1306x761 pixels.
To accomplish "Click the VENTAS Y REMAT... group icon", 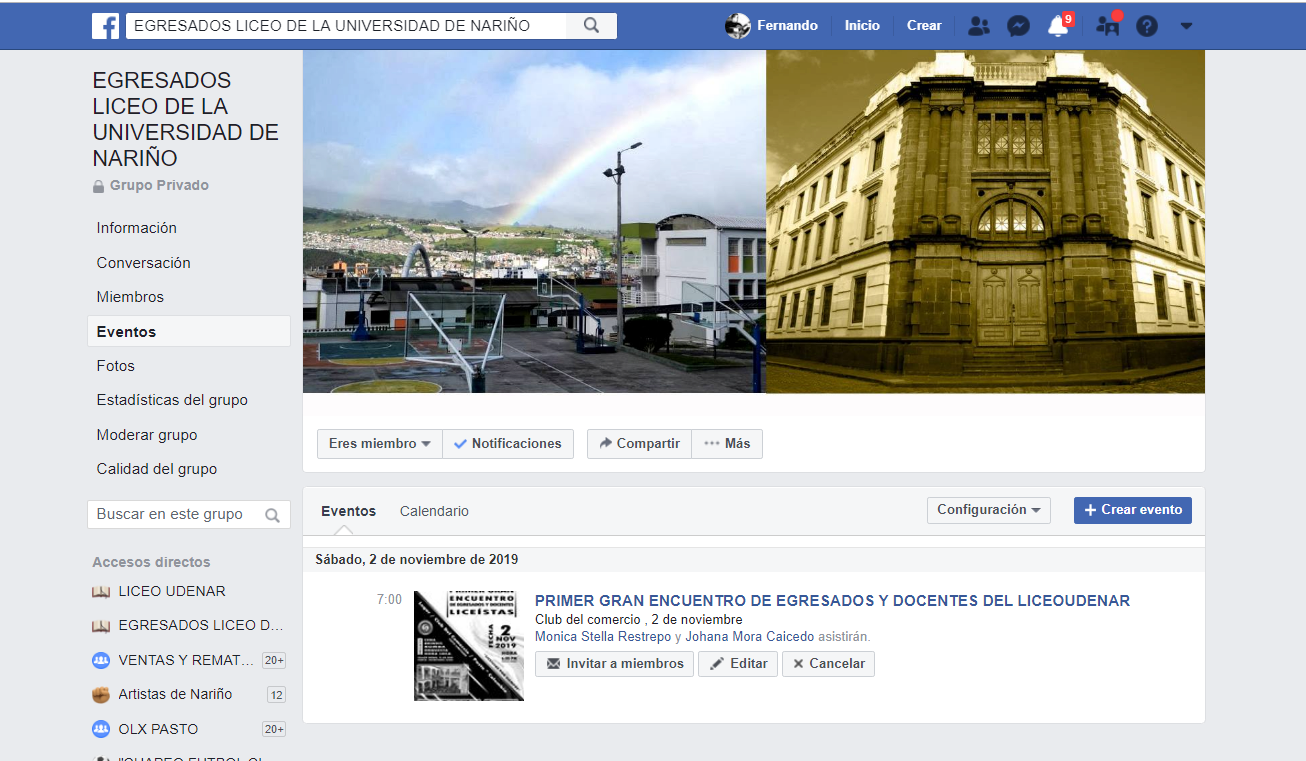I will coord(101,660).
